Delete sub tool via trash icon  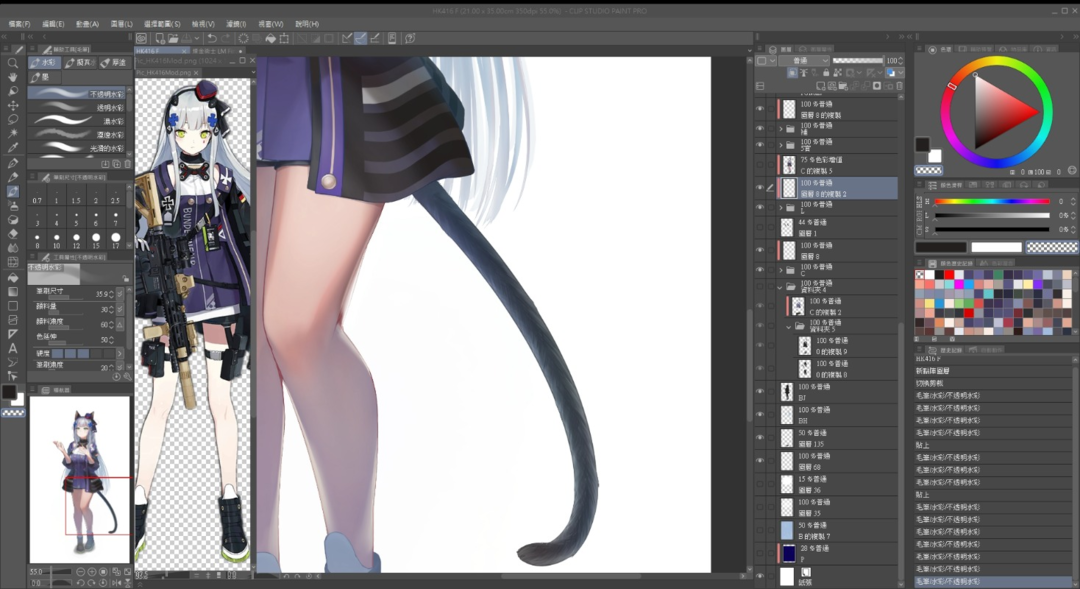tap(127, 164)
